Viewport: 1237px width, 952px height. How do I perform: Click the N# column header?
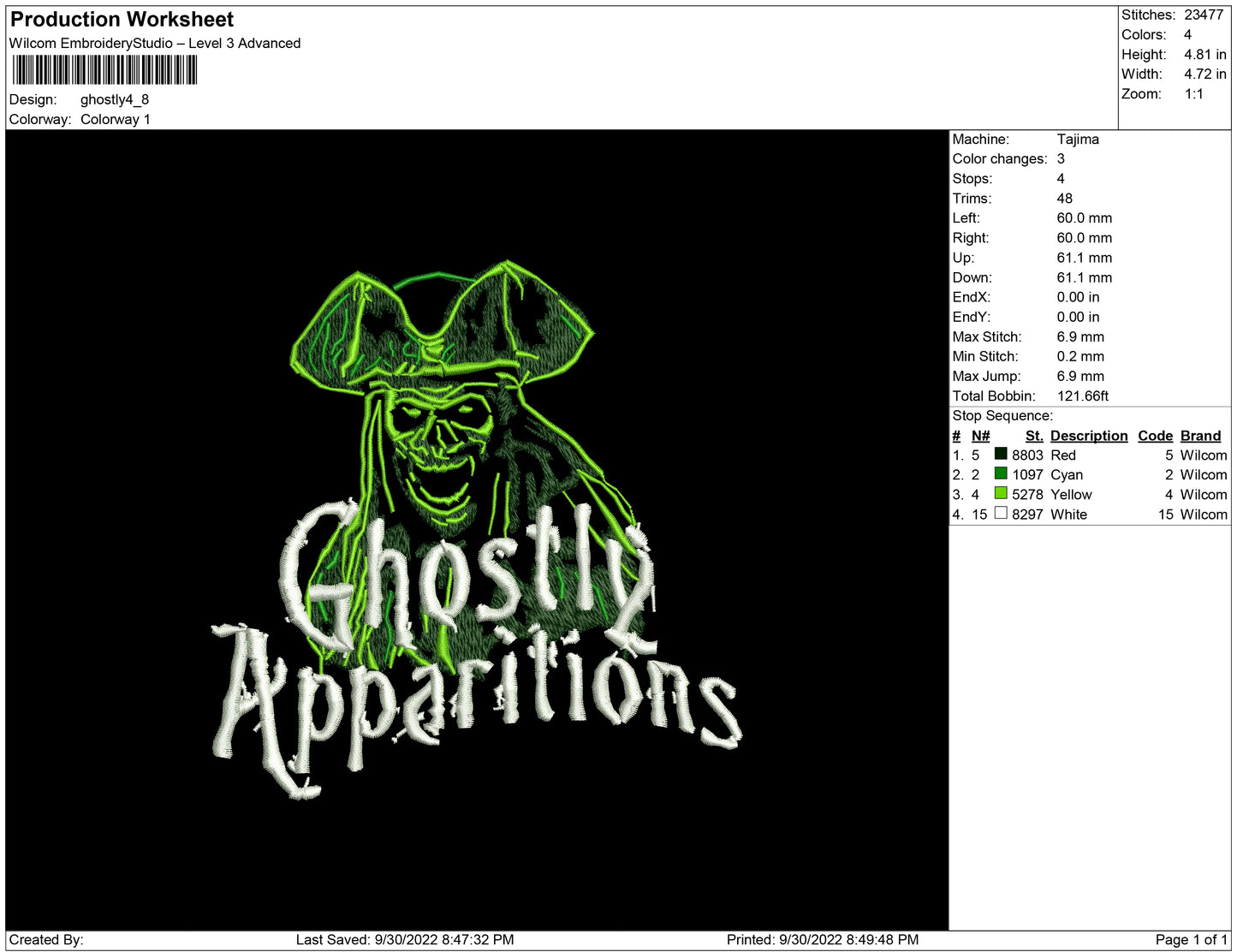coord(980,436)
